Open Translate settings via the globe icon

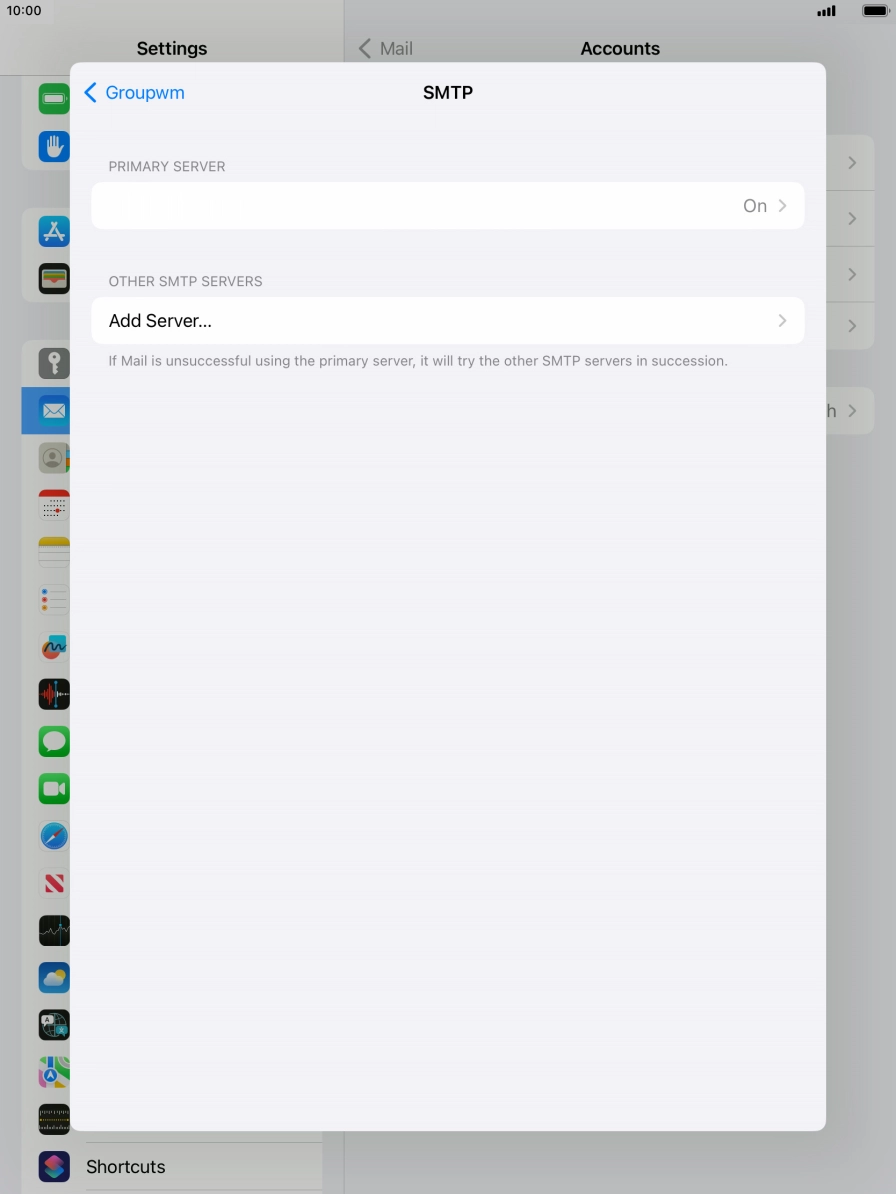pos(53,1024)
